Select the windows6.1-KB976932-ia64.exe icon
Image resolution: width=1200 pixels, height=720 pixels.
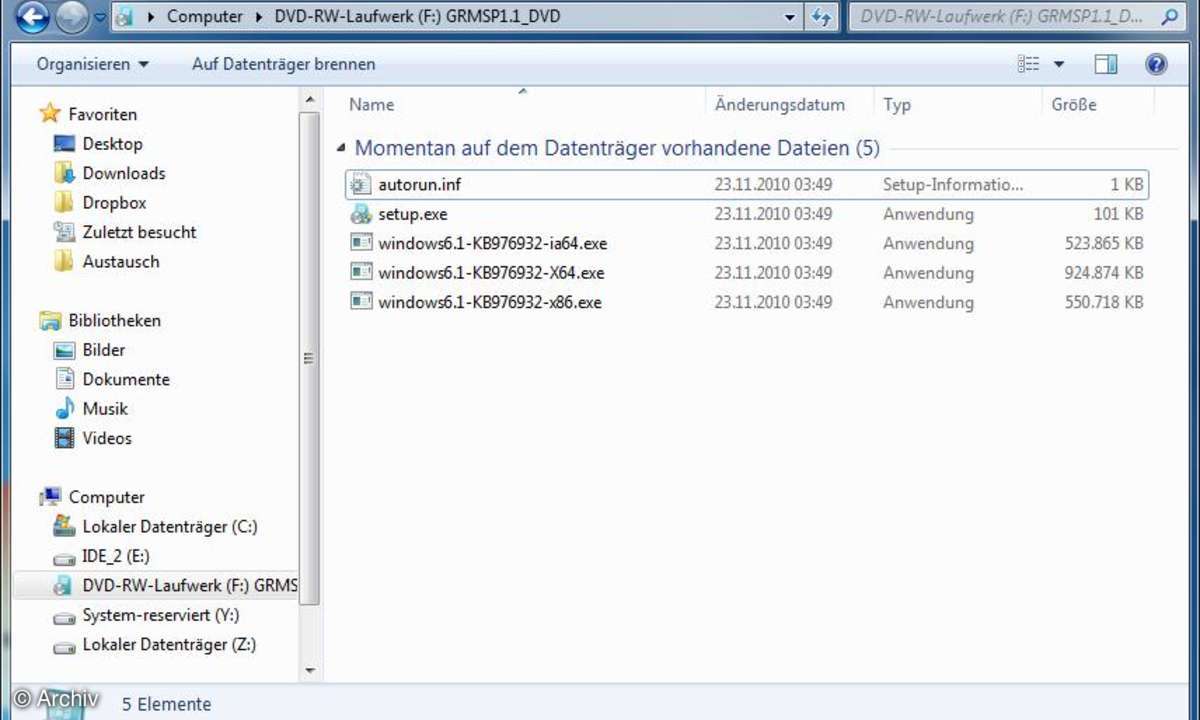click(361, 243)
